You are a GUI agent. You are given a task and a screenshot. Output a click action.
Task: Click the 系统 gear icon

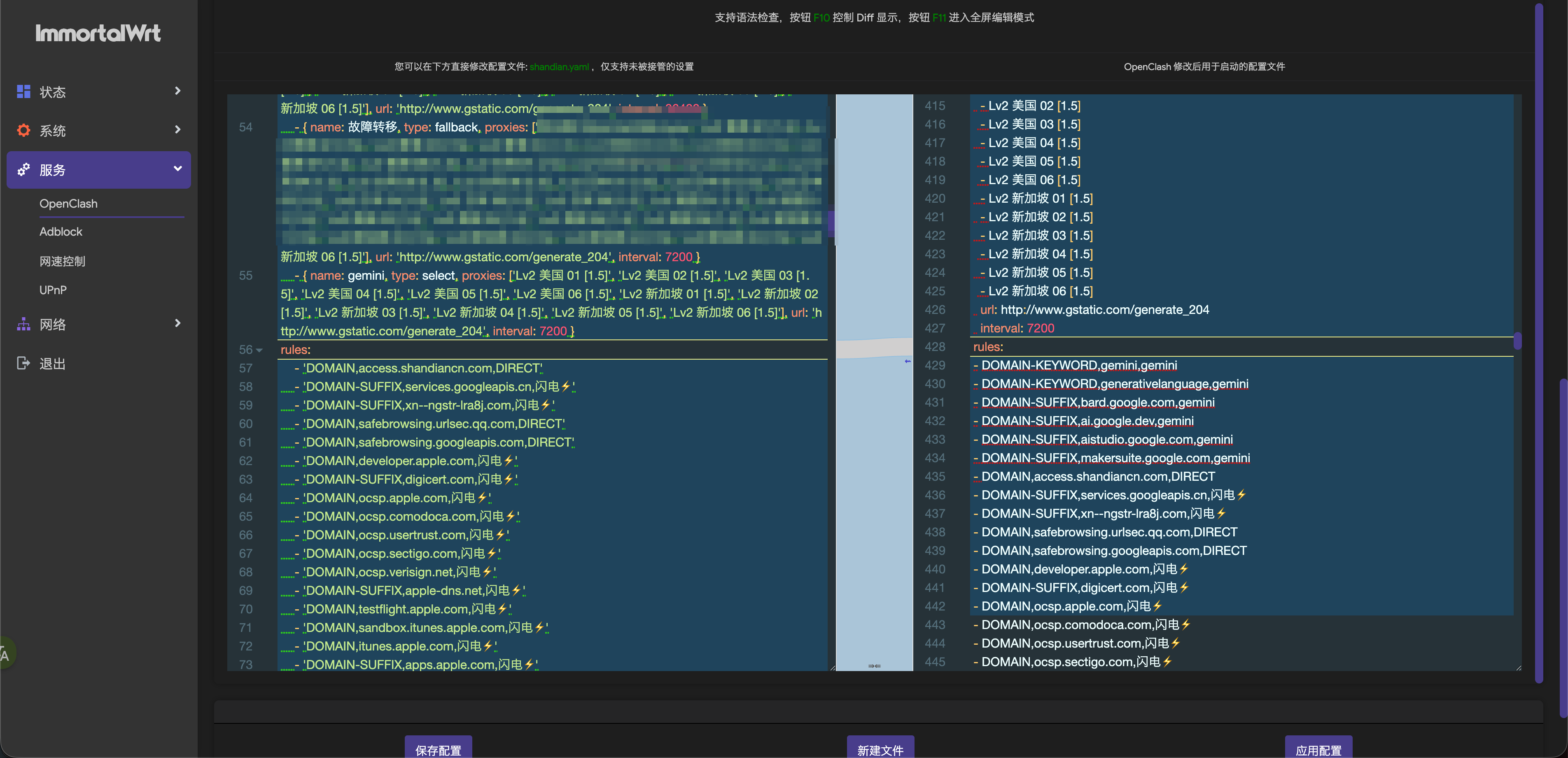23,130
